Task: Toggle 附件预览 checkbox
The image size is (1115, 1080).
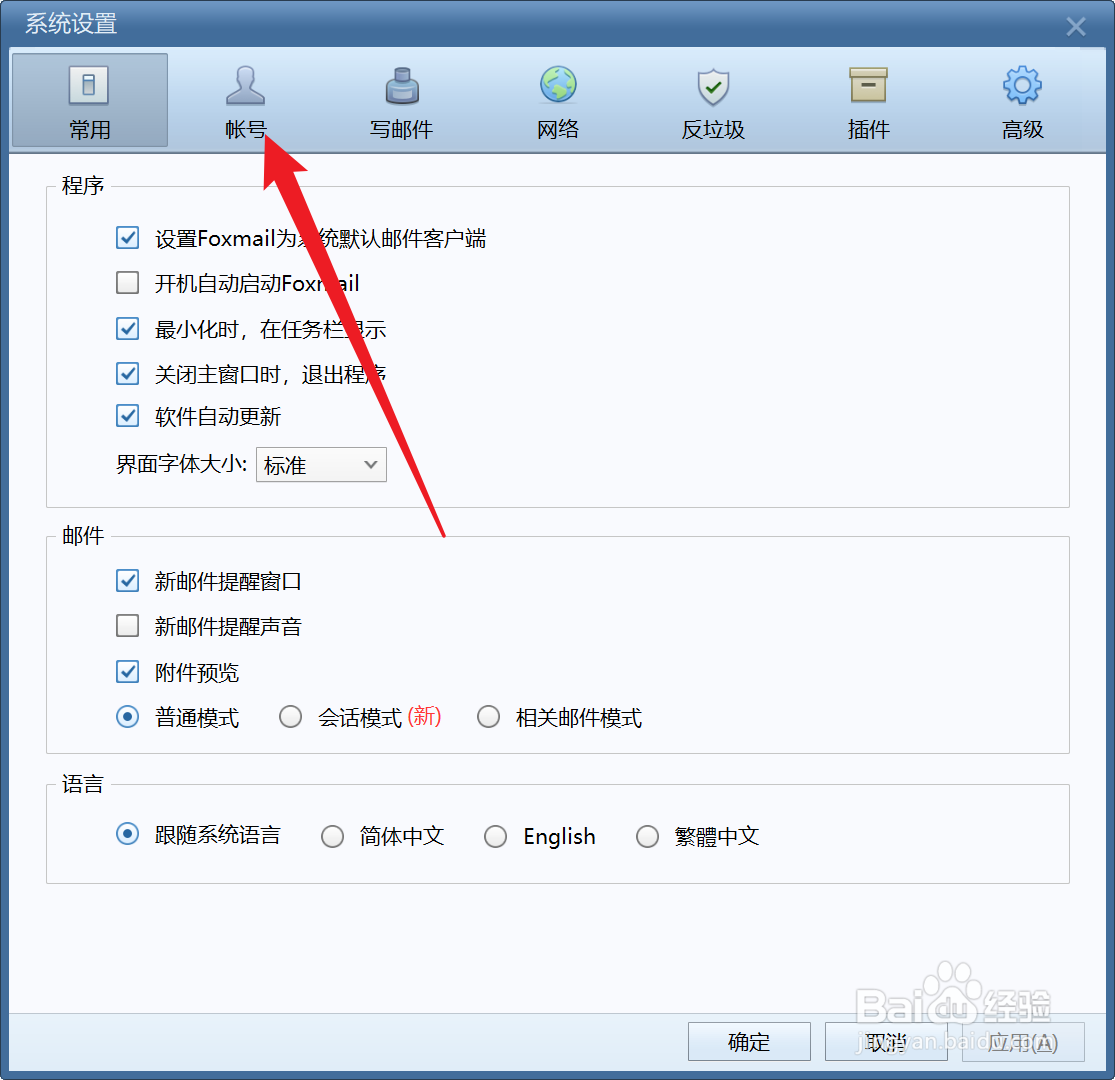Action: pyautogui.click(x=127, y=672)
